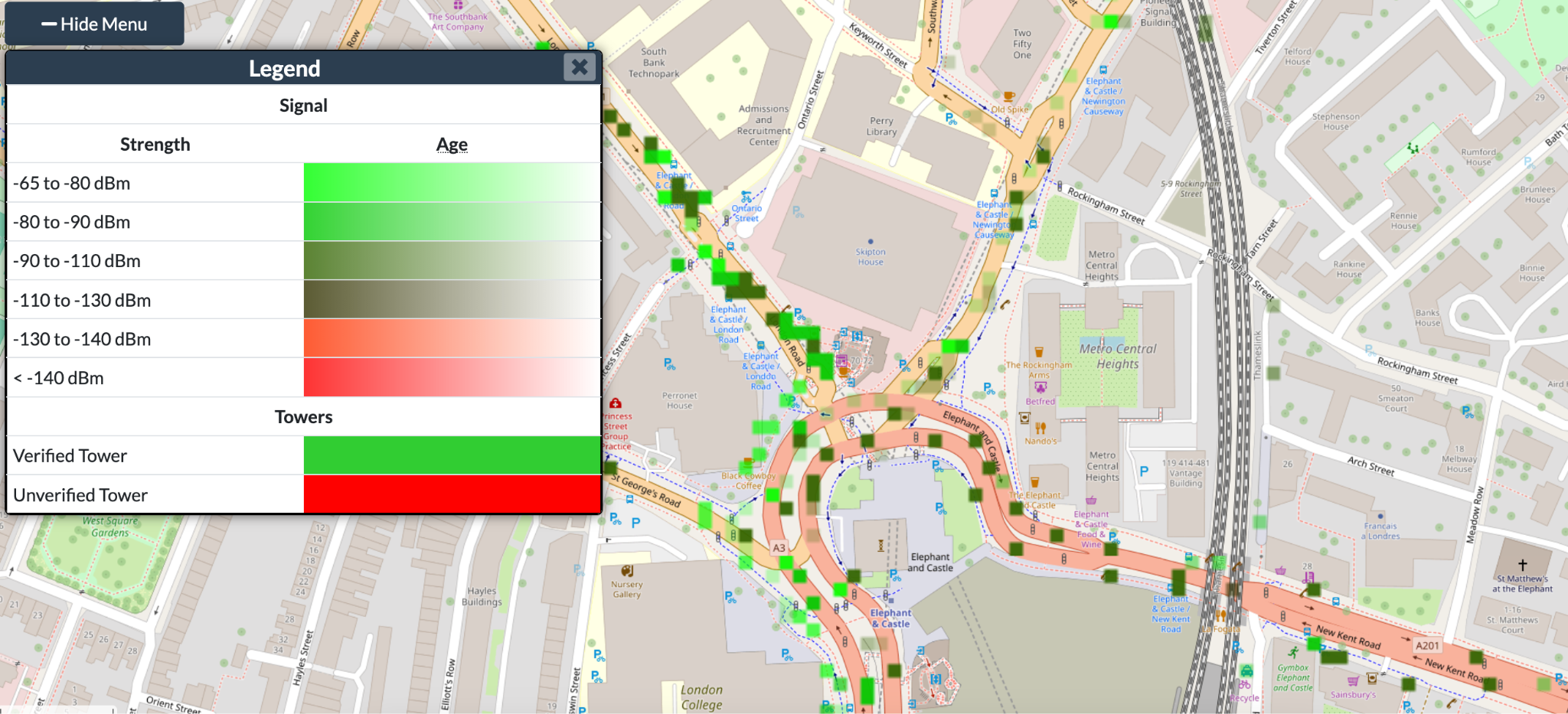Image resolution: width=1568 pixels, height=714 pixels.
Task: Click the Gymbox running figure icon
Action: (1293, 653)
